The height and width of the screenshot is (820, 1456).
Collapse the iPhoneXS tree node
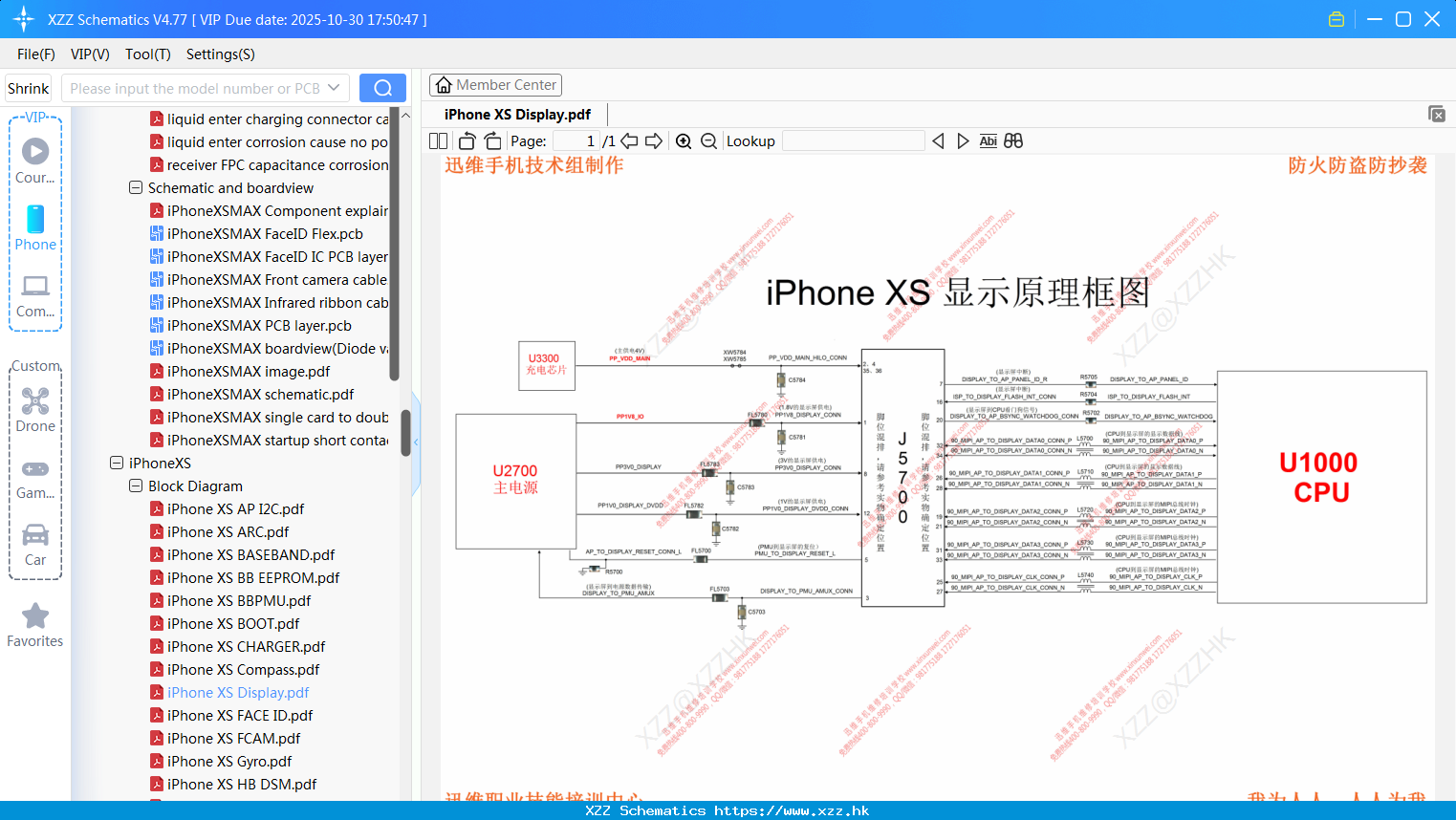point(117,464)
